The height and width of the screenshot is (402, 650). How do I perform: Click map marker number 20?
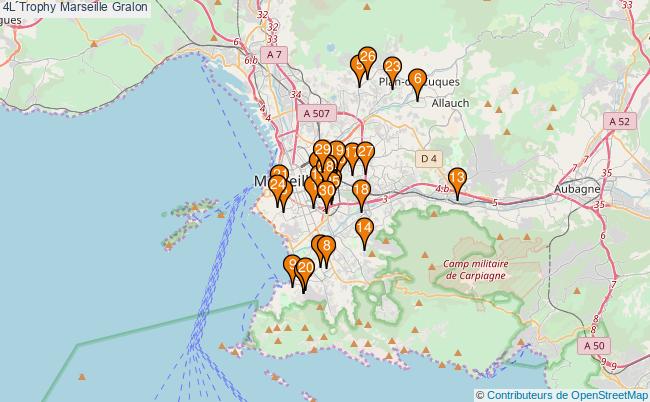click(x=306, y=269)
